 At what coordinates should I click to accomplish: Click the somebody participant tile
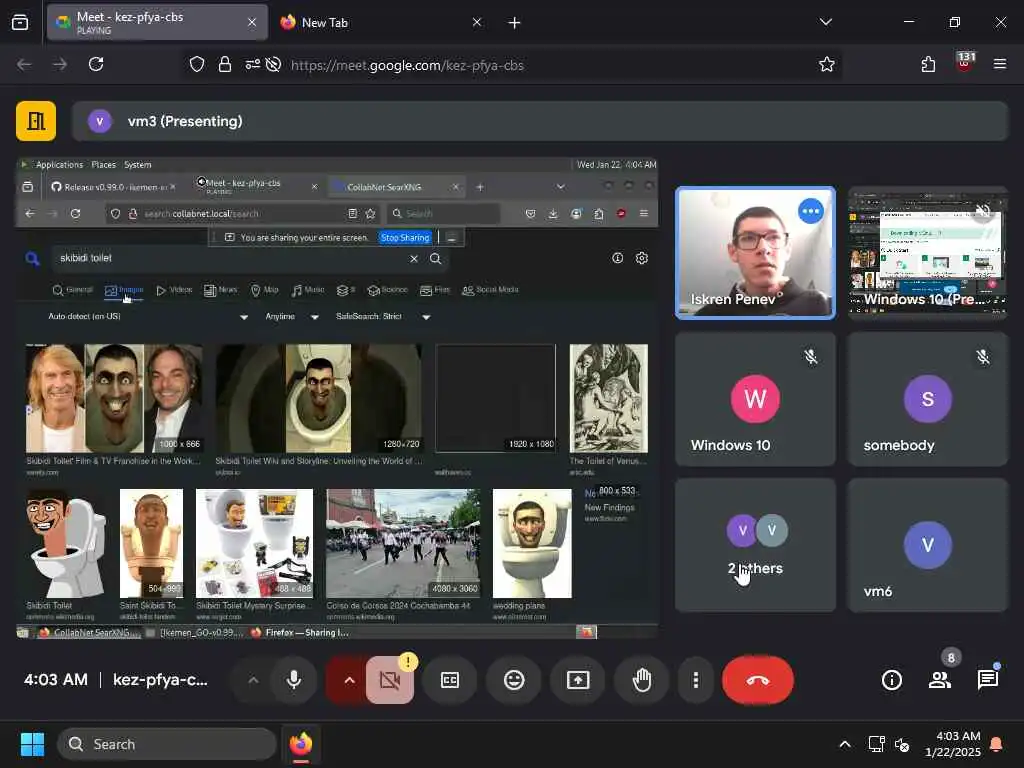[x=927, y=399]
